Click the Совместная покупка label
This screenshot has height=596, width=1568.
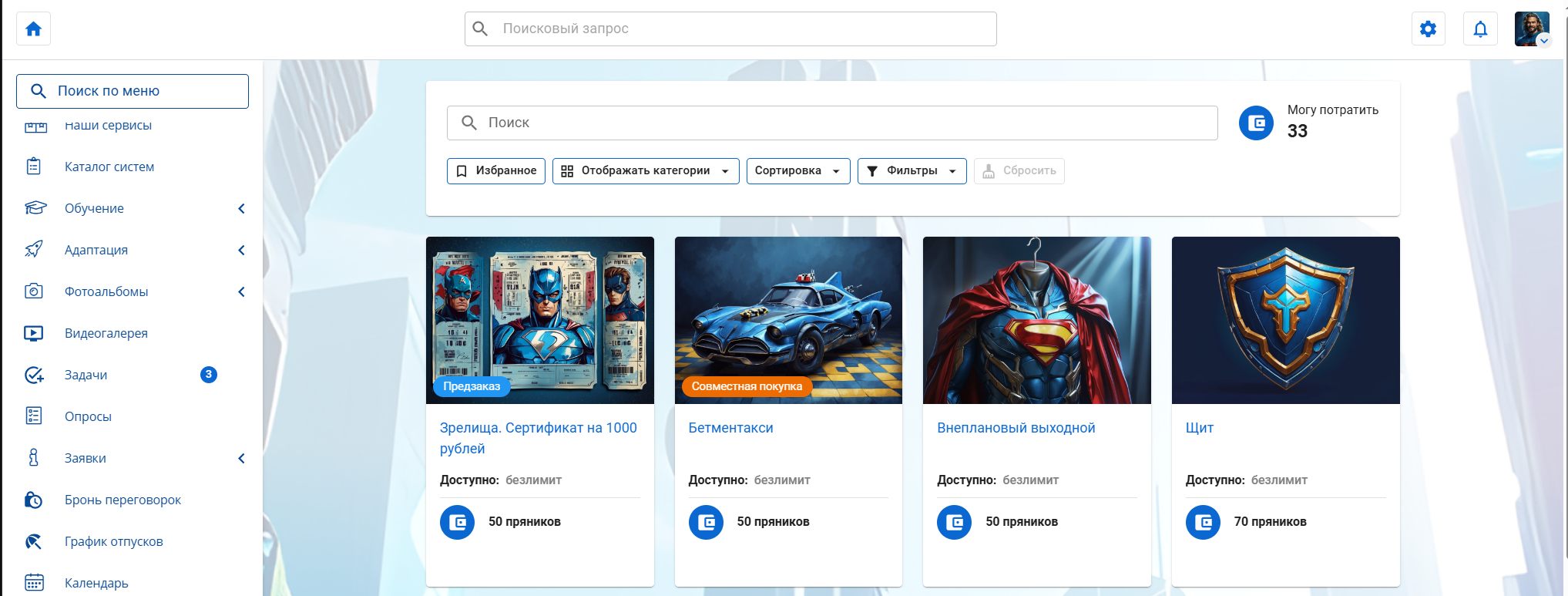coord(747,386)
